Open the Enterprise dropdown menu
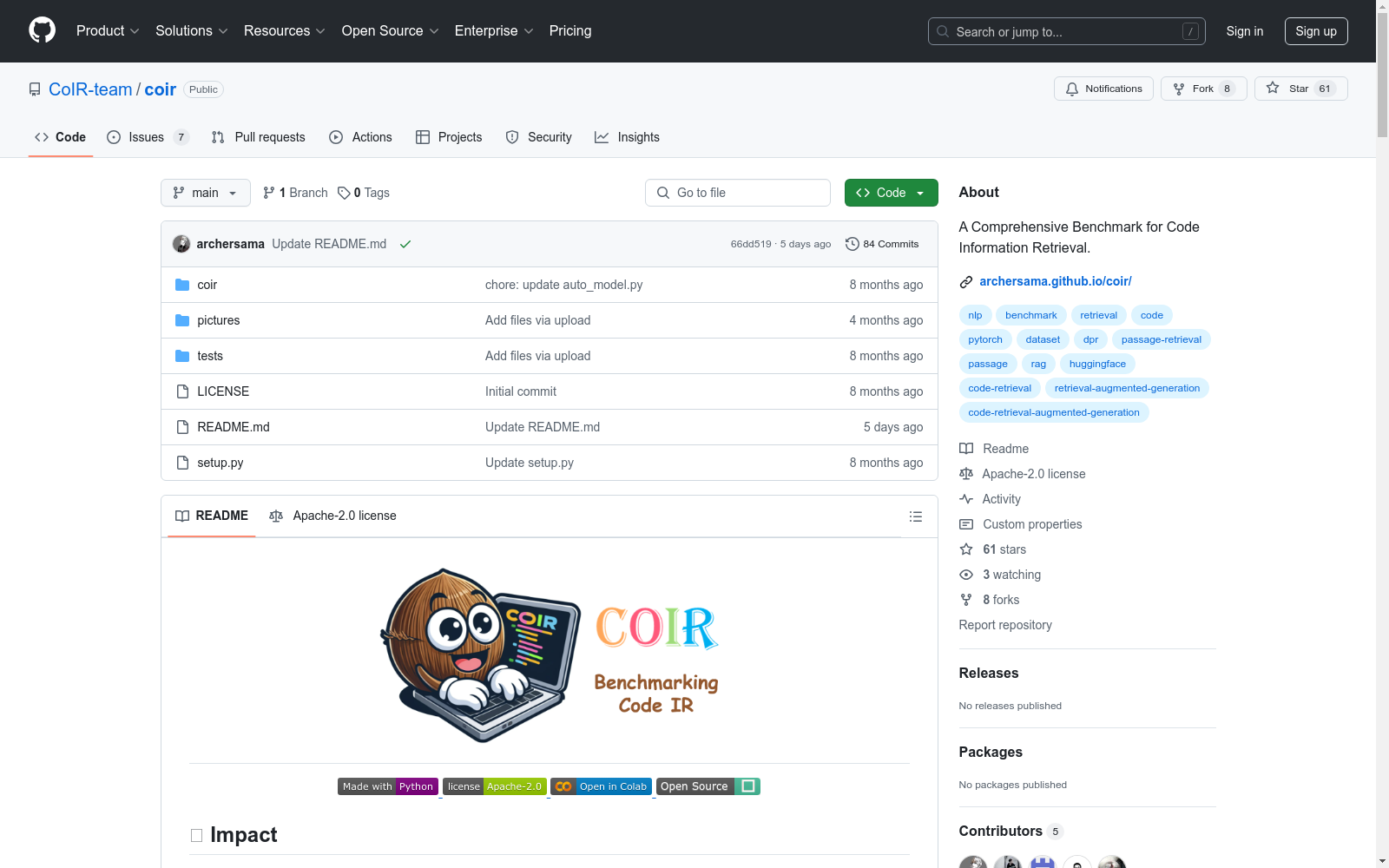 [x=494, y=30]
